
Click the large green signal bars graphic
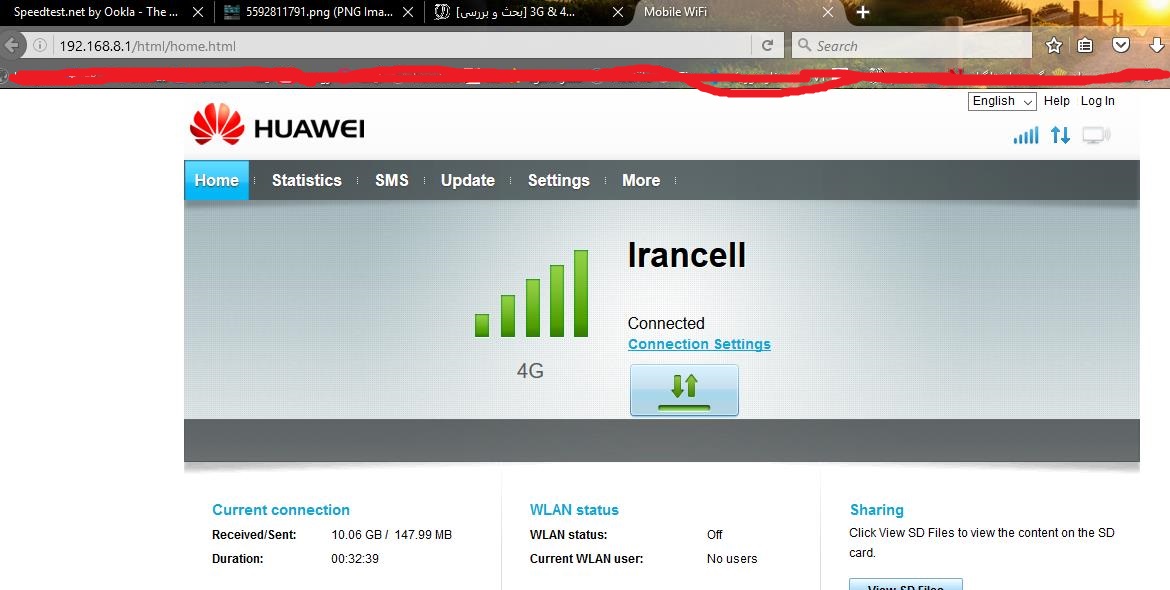[531, 294]
